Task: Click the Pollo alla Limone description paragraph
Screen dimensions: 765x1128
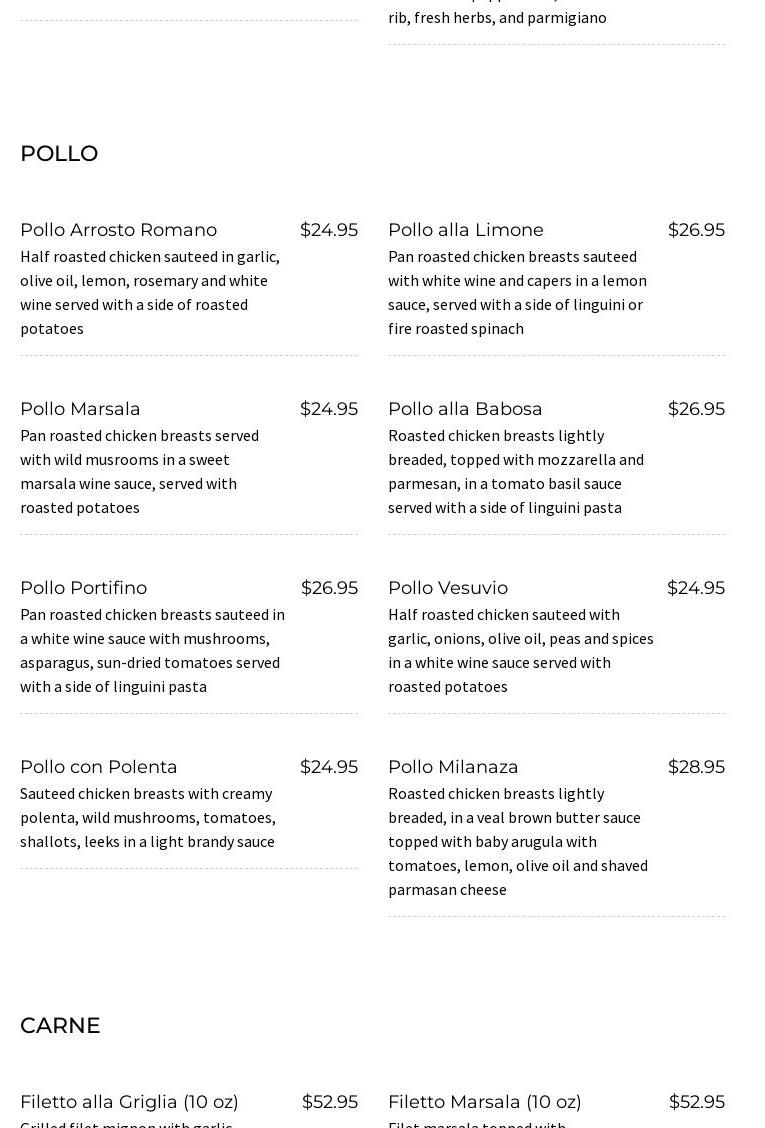Action: (517, 292)
